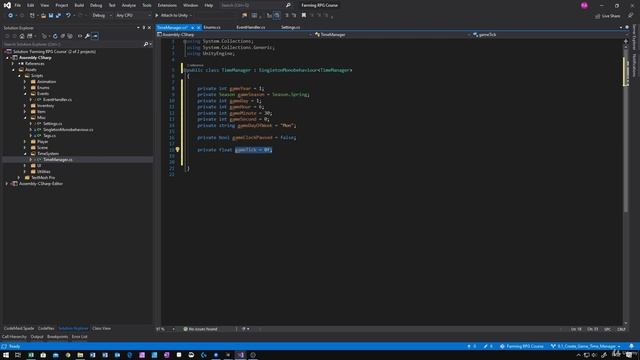Expand the Animation folder

coord(25,82)
